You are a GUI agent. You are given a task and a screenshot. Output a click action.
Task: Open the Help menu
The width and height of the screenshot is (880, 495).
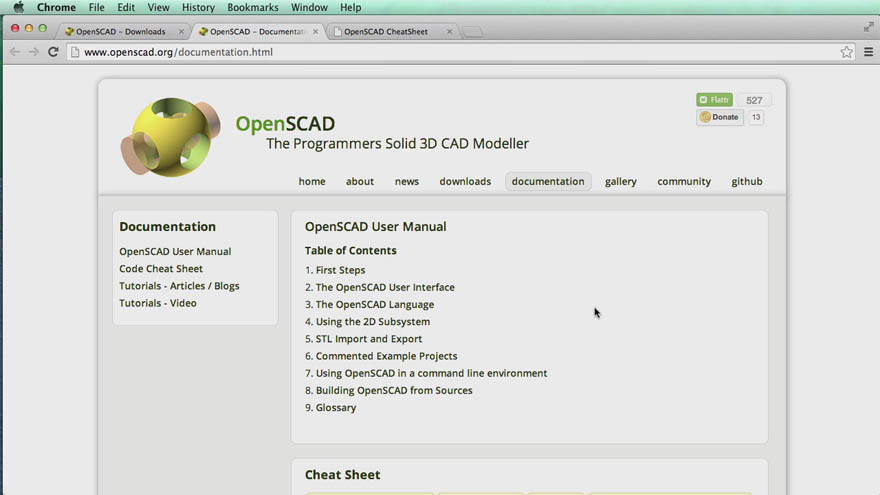coord(351,7)
